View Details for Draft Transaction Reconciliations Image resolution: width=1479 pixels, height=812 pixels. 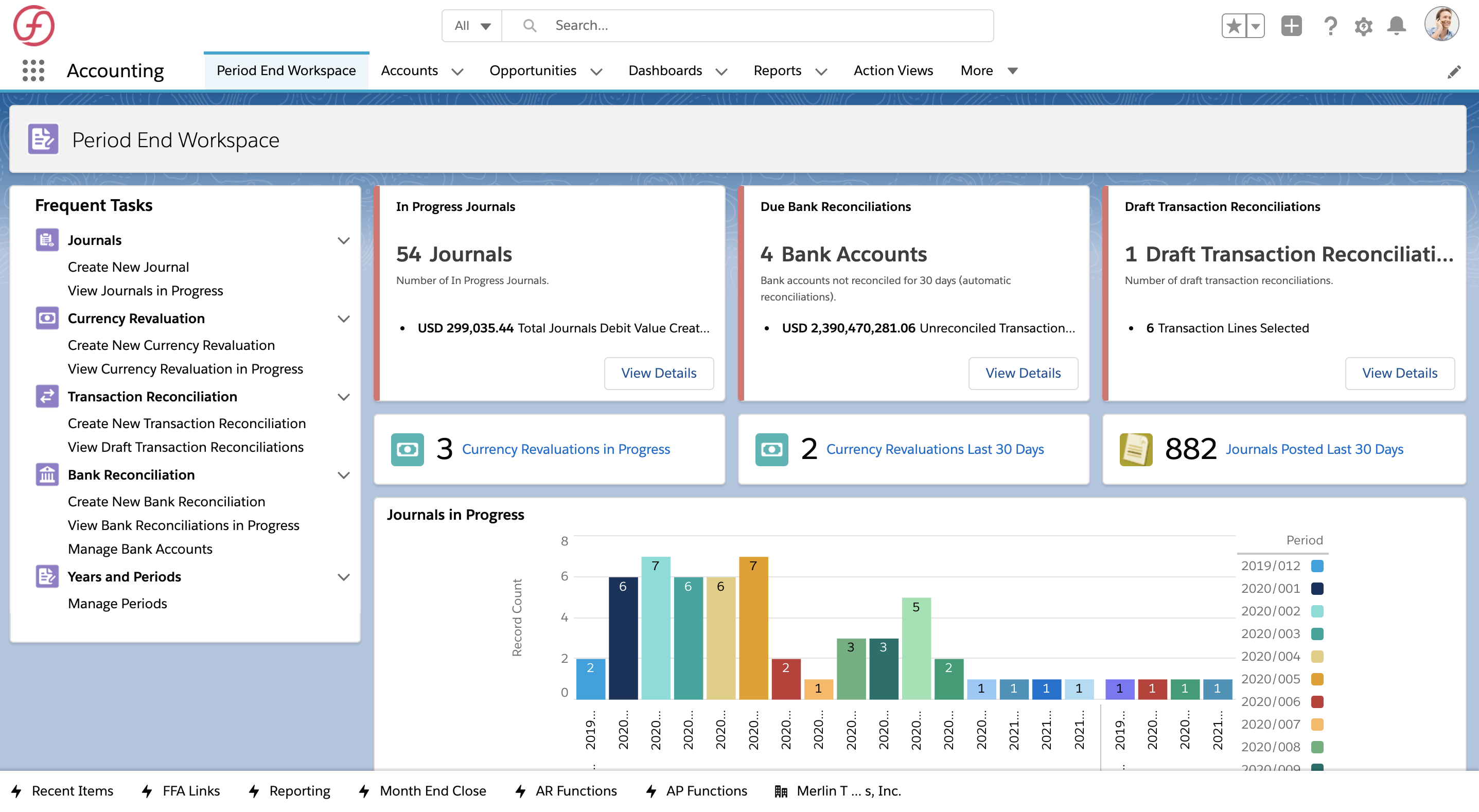click(1399, 373)
